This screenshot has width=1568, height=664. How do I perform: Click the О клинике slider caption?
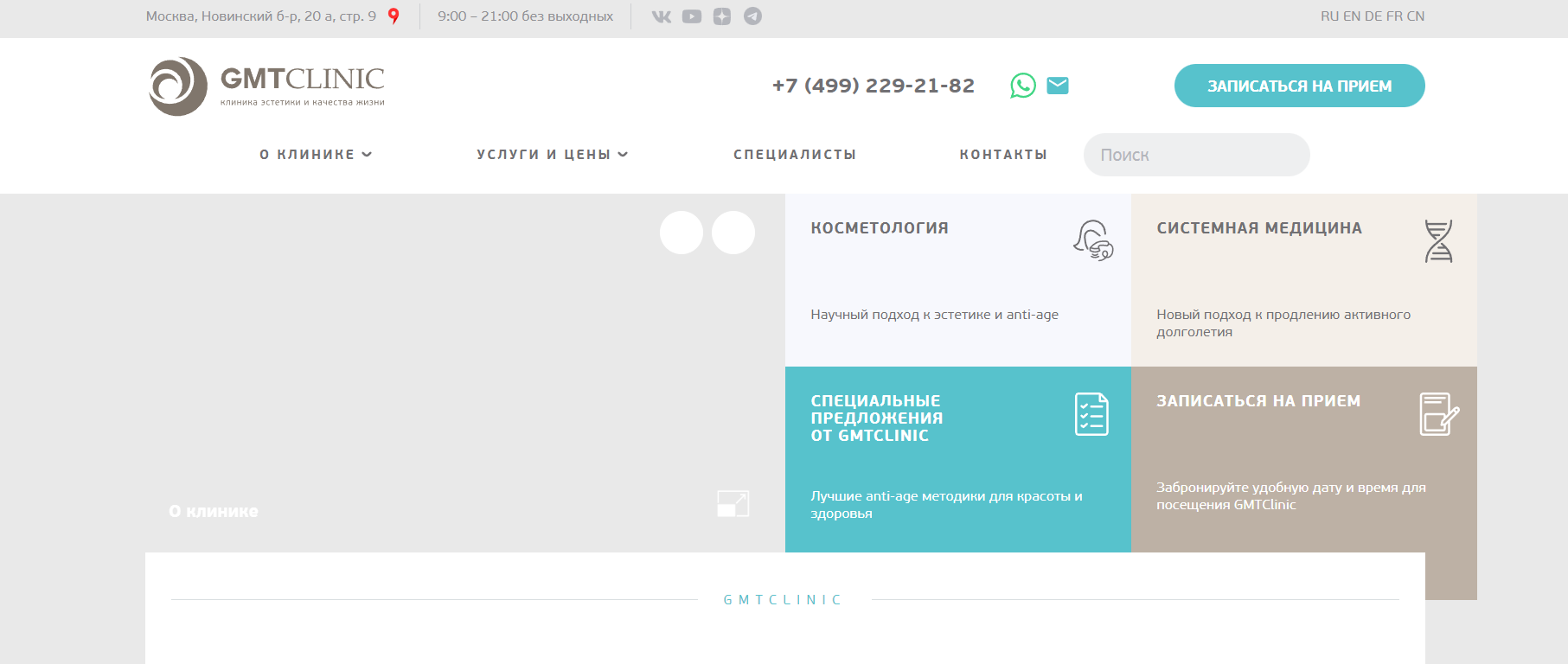pyautogui.click(x=214, y=511)
